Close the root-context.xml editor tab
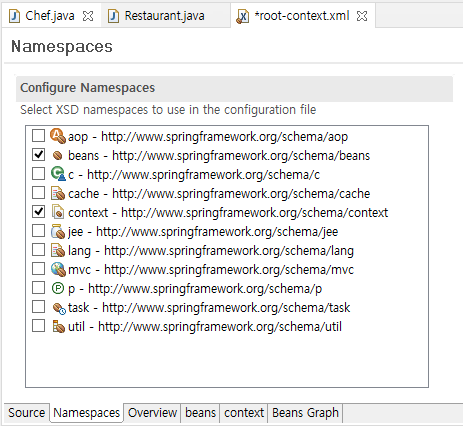Screen dimensions: 463x426 coord(362,16)
